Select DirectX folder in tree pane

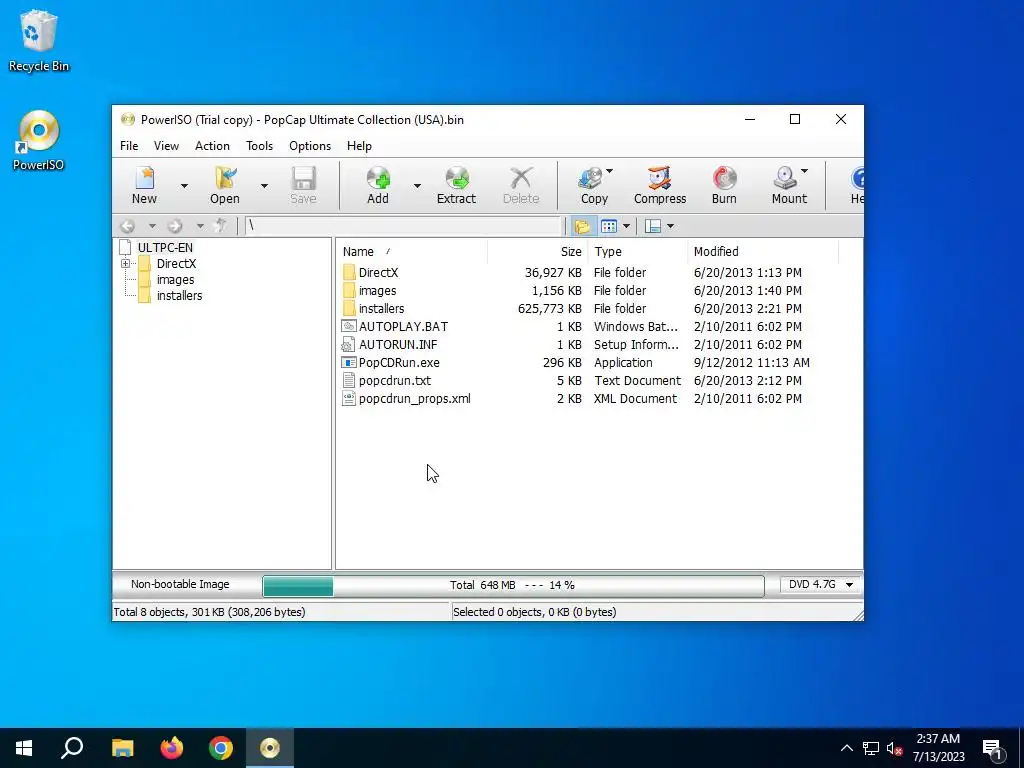point(176,264)
